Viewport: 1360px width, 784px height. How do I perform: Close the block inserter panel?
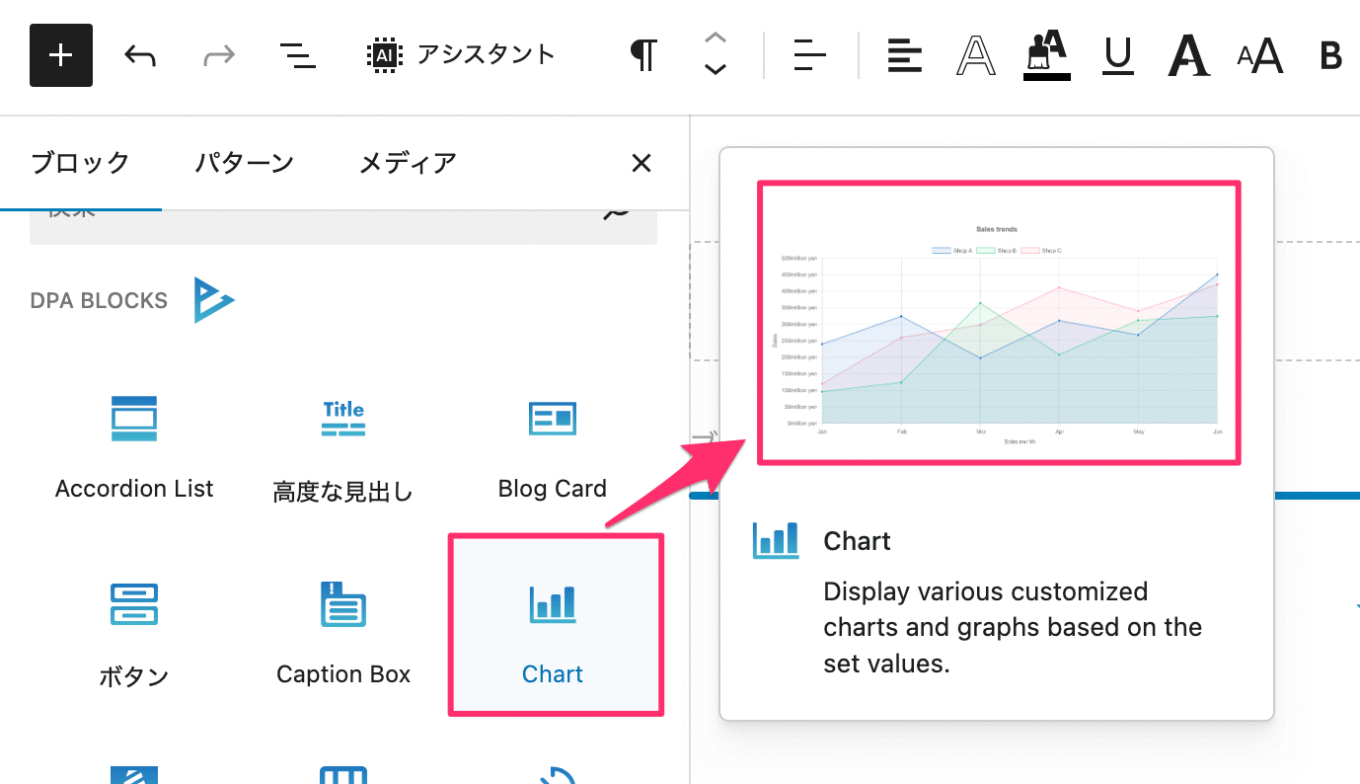[x=641, y=163]
